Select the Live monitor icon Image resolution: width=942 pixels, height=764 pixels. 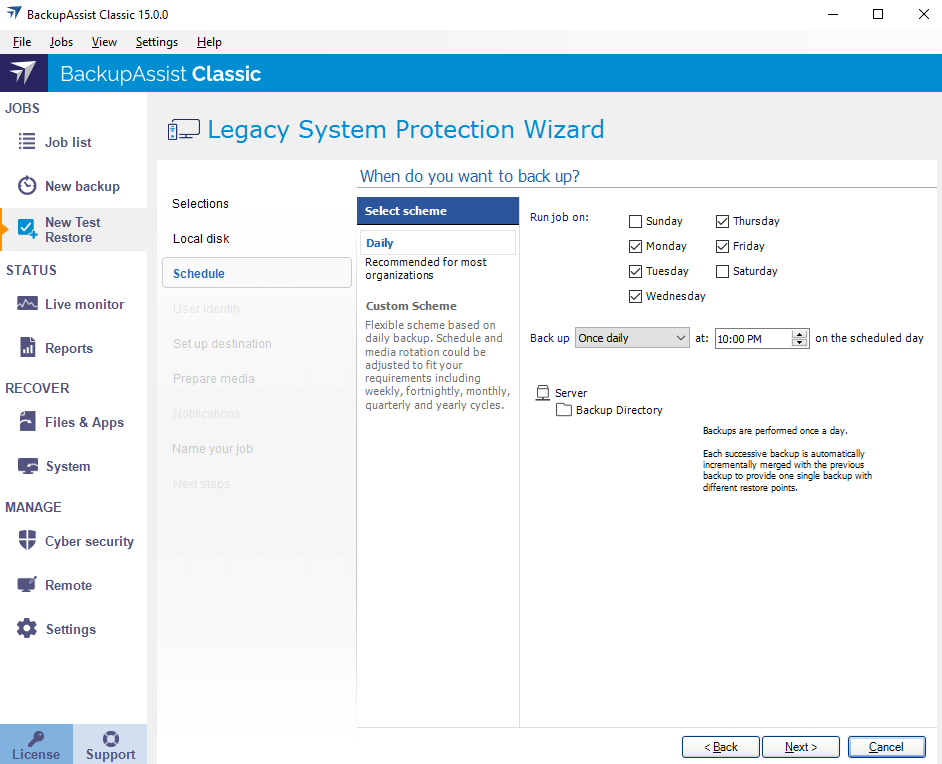click(x=27, y=304)
